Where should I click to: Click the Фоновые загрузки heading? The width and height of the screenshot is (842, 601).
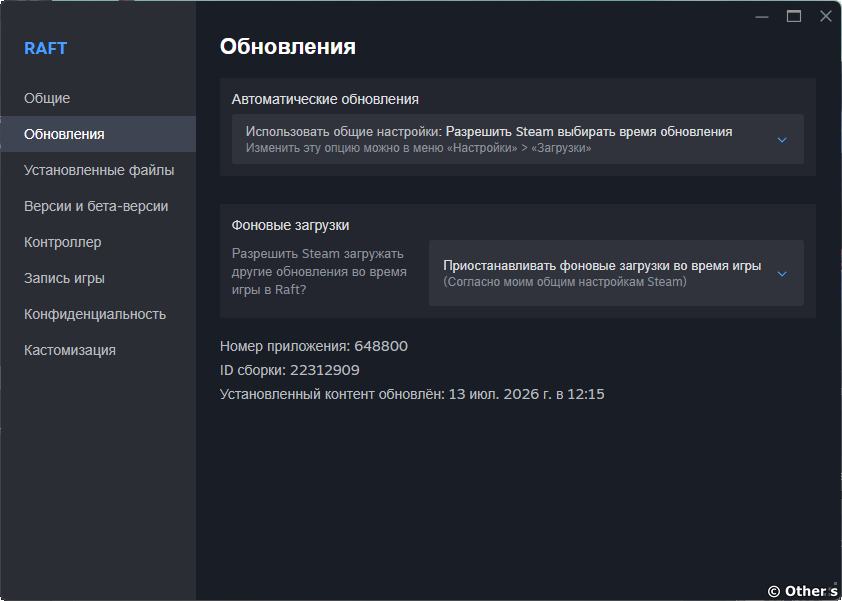[291, 225]
